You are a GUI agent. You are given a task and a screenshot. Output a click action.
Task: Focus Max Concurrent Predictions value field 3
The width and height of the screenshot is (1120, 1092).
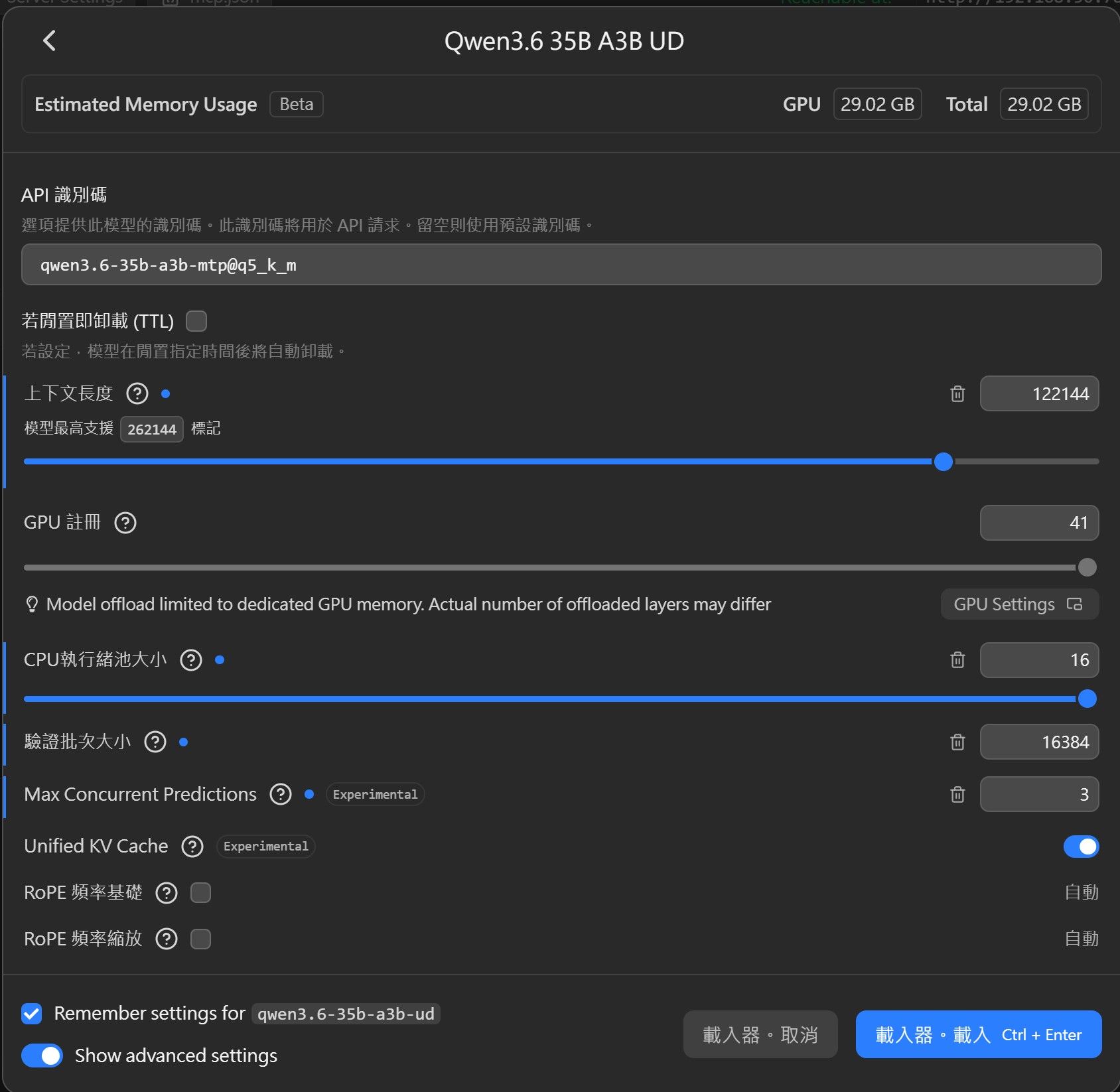(1039, 794)
